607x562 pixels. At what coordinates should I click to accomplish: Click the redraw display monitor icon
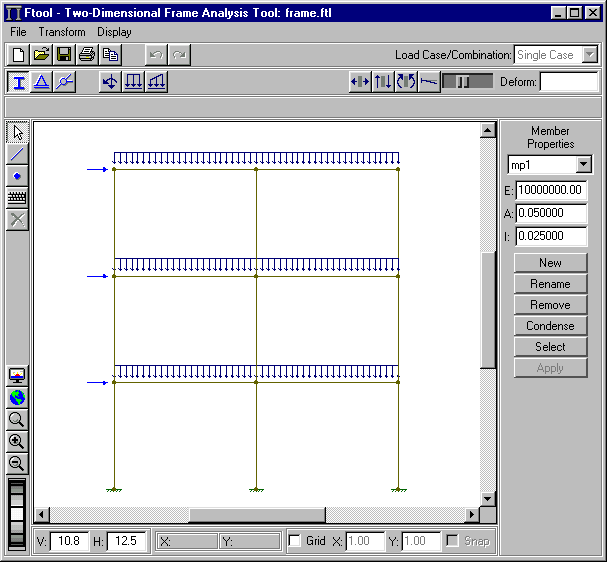click(17, 375)
